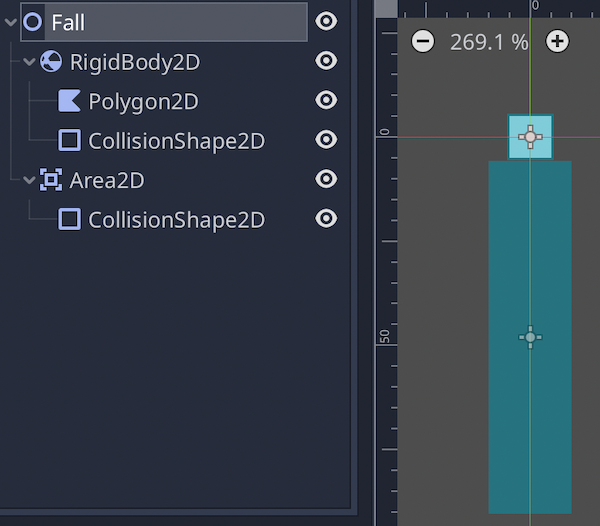Hide the Fall node with its eye icon
The image size is (600, 526).
point(326,21)
